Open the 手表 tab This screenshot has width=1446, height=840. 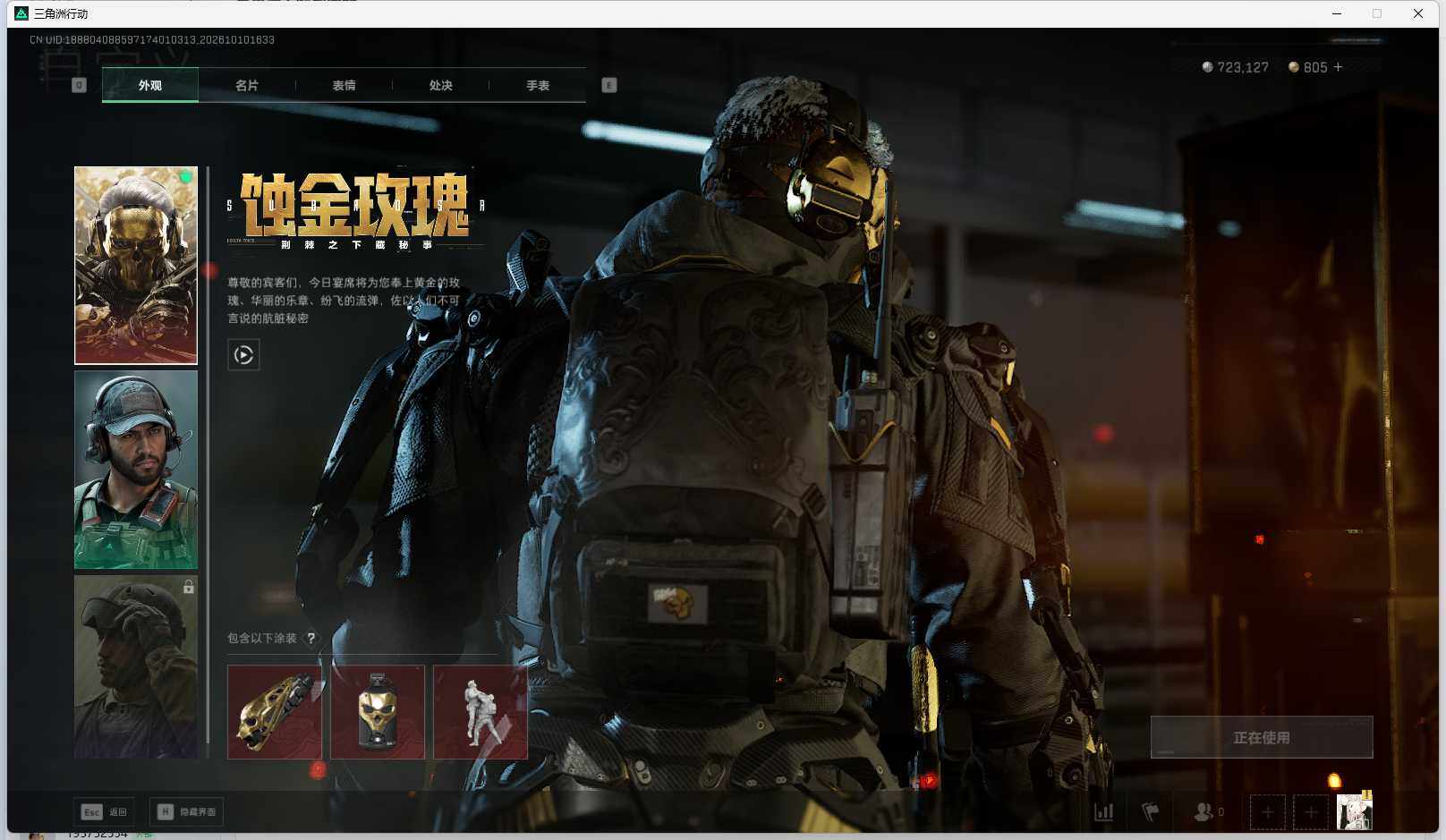coord(538,85)
